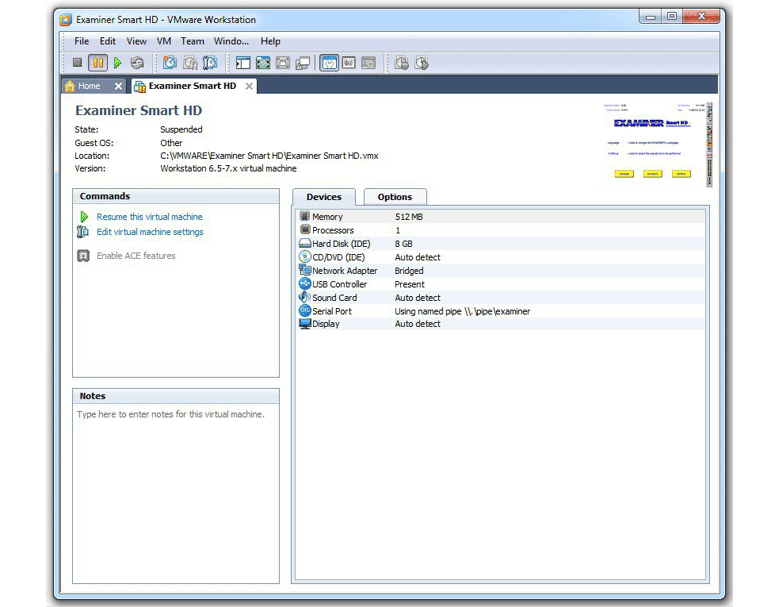Click the Reset virtual machine toolbar icon
Screen dimensions: 779x607
pos(137,63)
